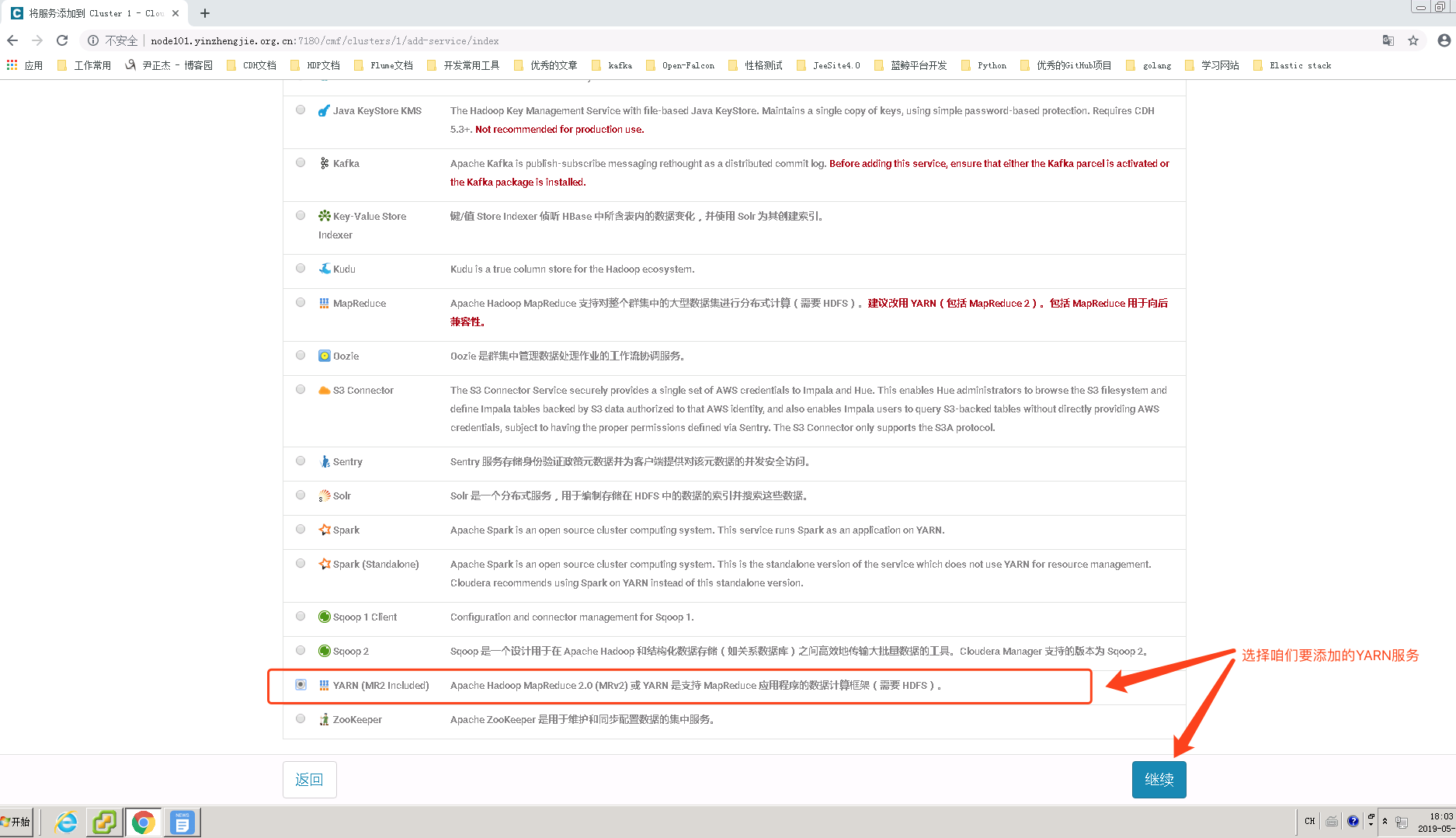Image resolution: width=1456 pixels, height=838 pixels.
Task: Switch to Chrome in the taskbar
Action: click(x=143, y=822)
